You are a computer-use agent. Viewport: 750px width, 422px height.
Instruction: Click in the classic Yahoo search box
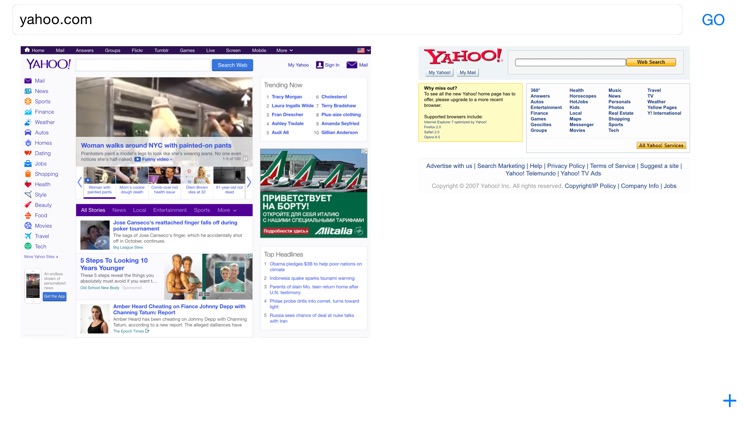click(570, 62)
